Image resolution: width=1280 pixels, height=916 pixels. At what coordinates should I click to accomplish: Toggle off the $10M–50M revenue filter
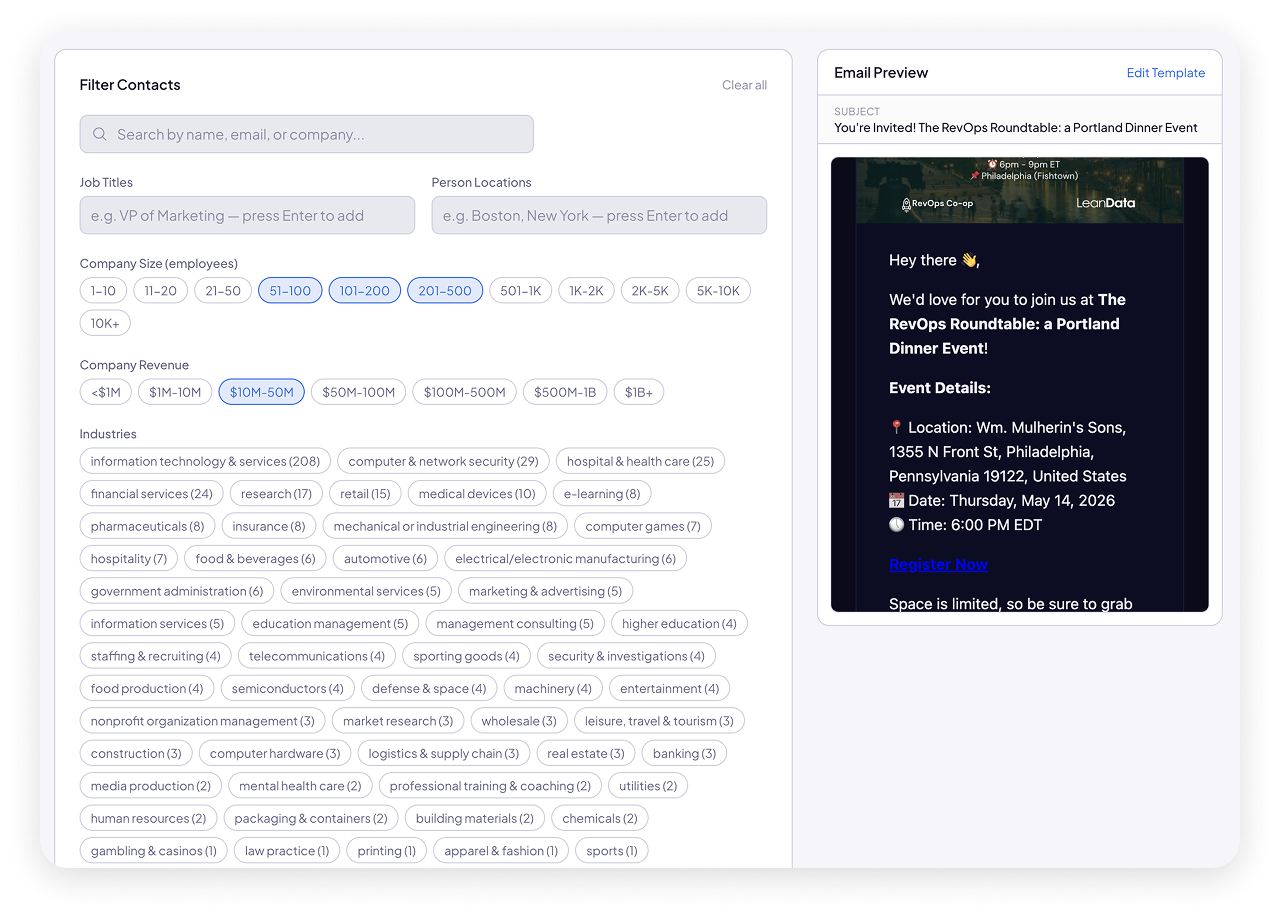(x=261, y=391)
